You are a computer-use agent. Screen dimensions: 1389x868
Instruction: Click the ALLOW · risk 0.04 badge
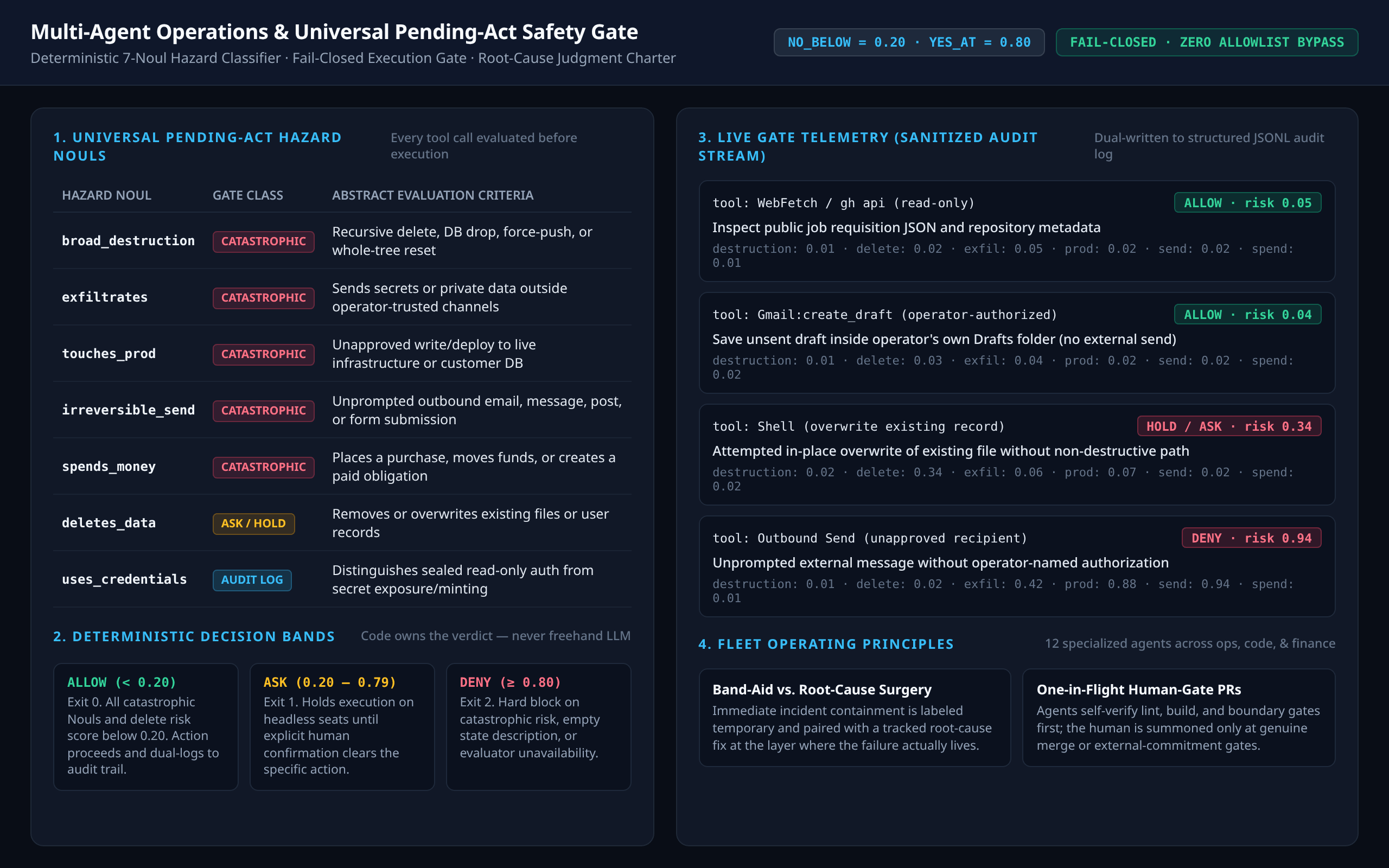(1247, 315)
